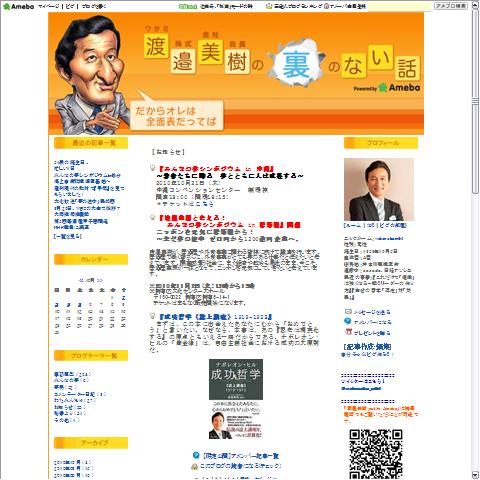Screen dimensions: 480x480
Task: Click the Ameba logo in top bar
Action: 18,6
